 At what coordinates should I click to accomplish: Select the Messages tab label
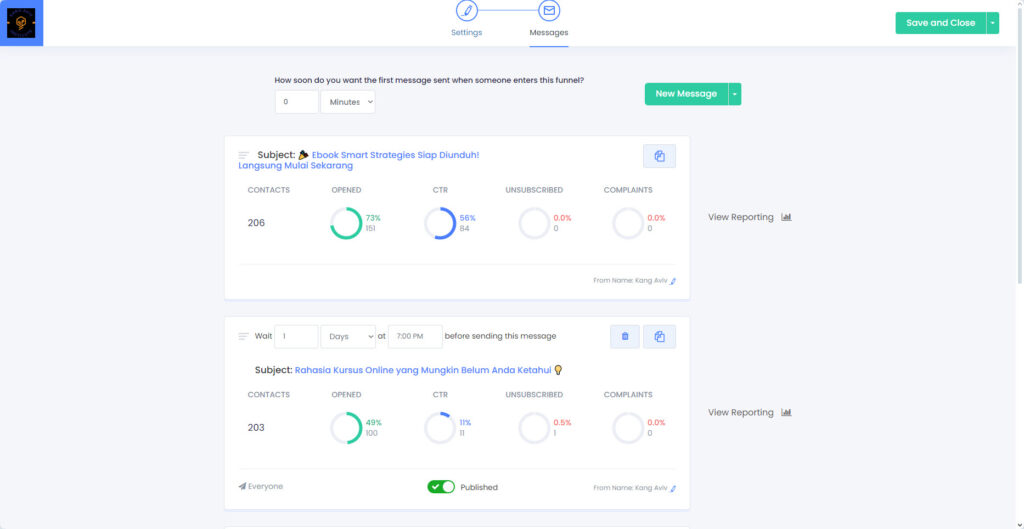coord(549,33)
